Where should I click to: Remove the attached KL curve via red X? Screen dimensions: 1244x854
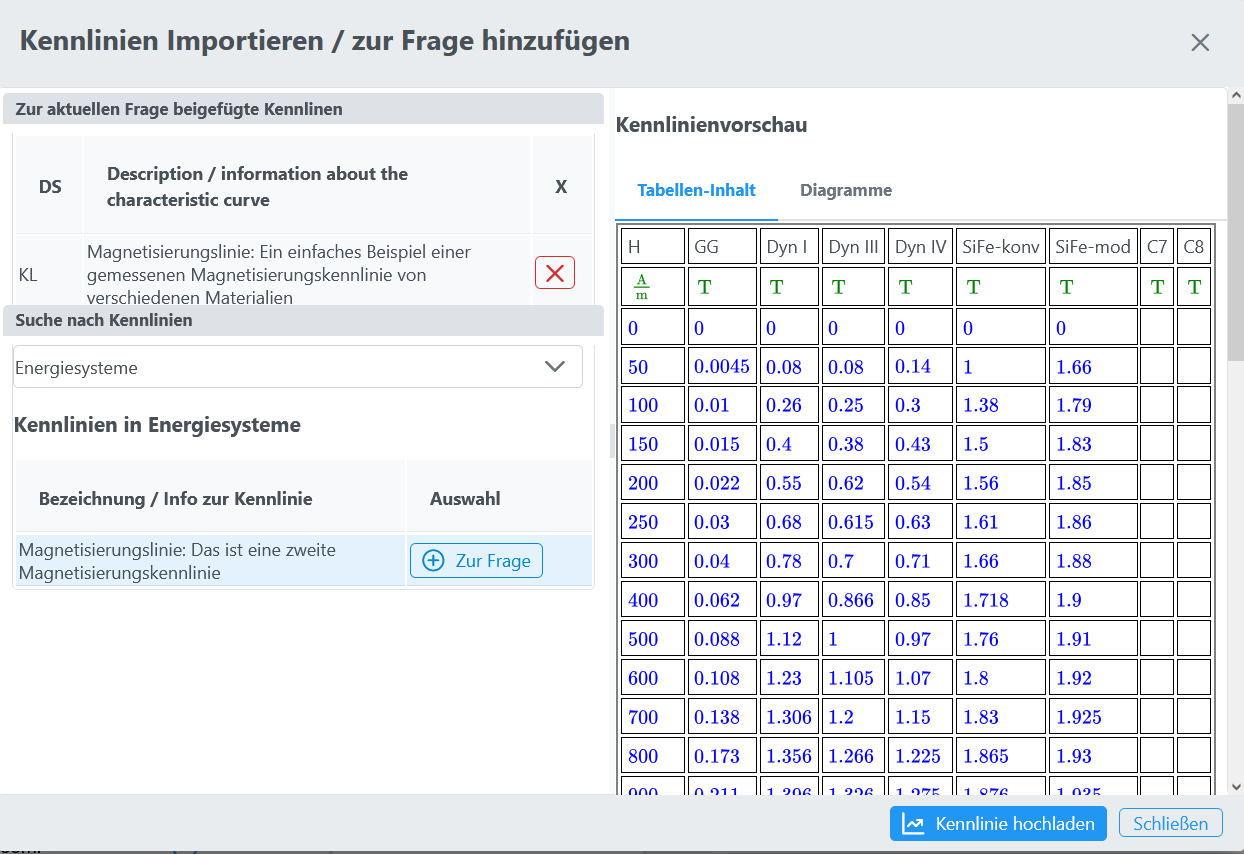click(x=555, y=272)
